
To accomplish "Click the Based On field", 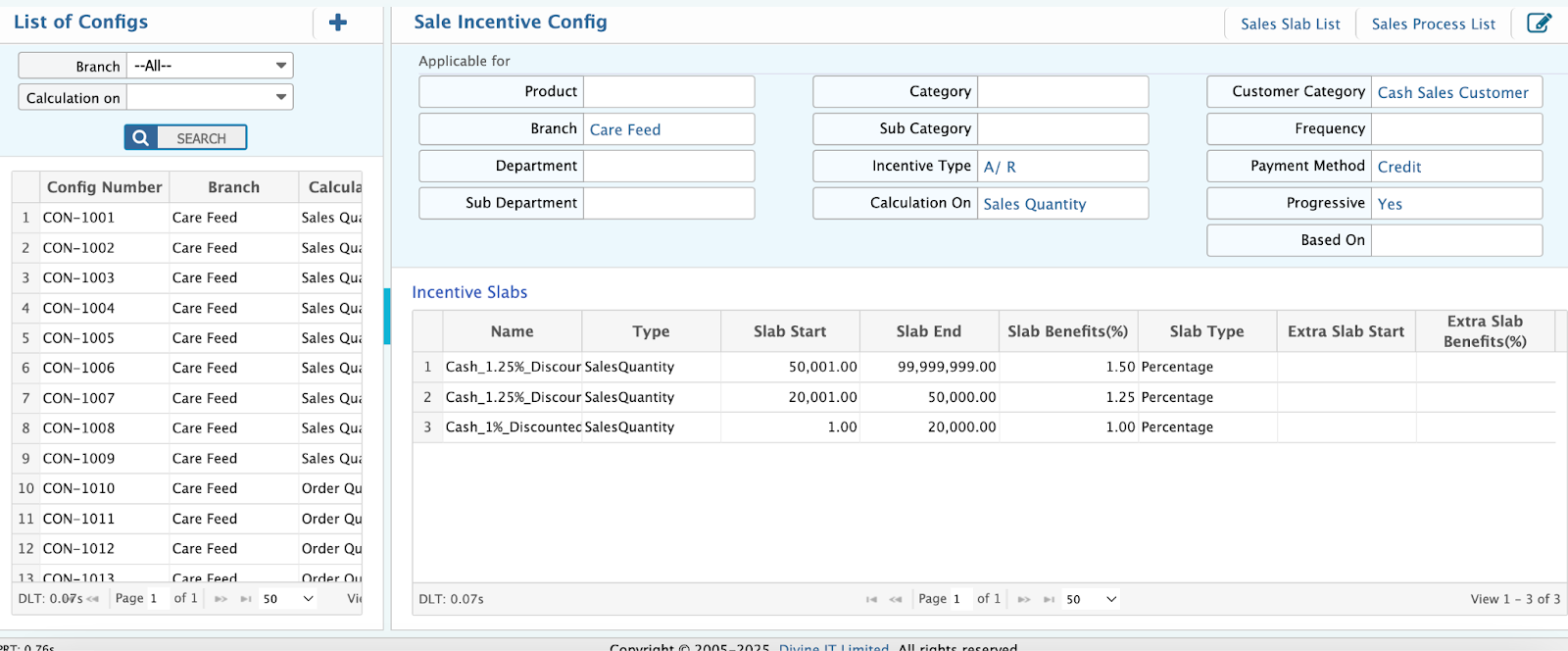I will [x=1456, y=240].
